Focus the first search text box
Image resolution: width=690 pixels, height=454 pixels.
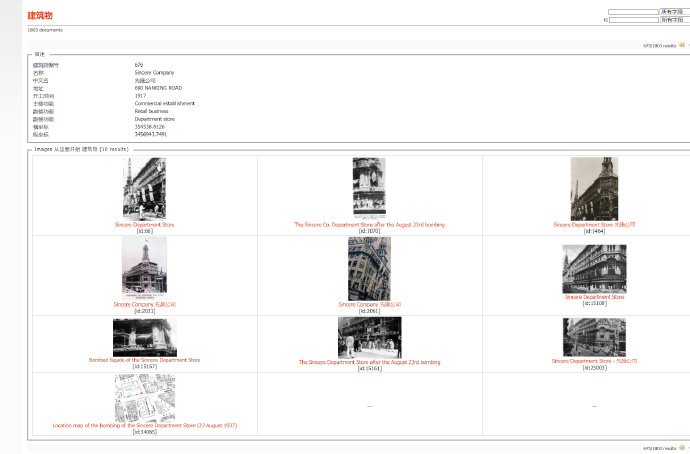tap(633, 12)
